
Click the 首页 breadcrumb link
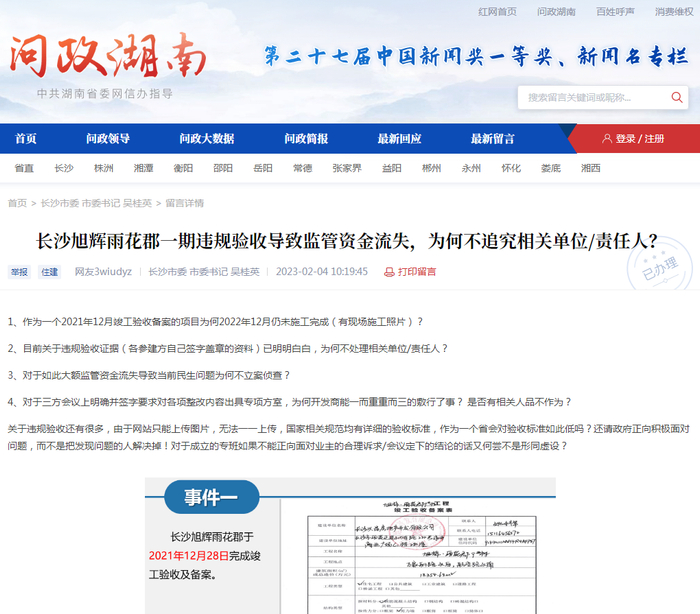click(17, 203)
